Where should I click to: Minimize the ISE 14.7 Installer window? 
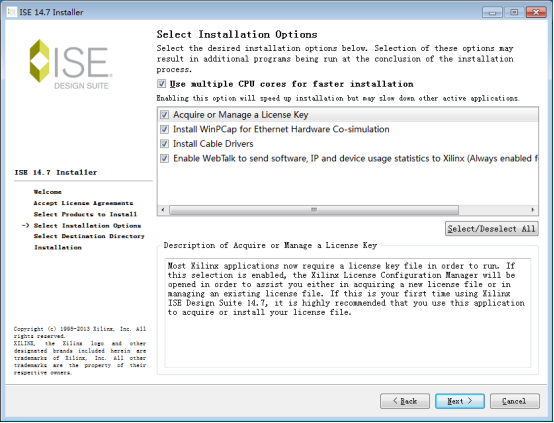coord(493,12)
